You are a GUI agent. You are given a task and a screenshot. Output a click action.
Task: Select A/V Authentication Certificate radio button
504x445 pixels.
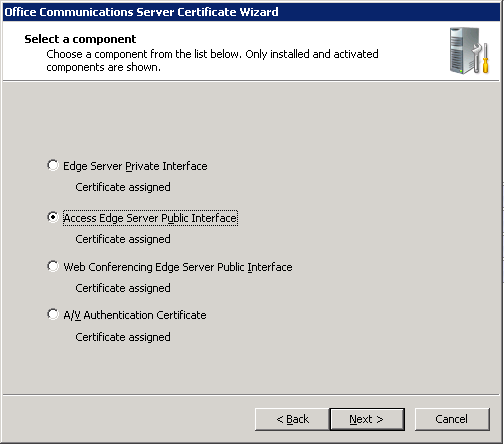click(x=53, y=314)
